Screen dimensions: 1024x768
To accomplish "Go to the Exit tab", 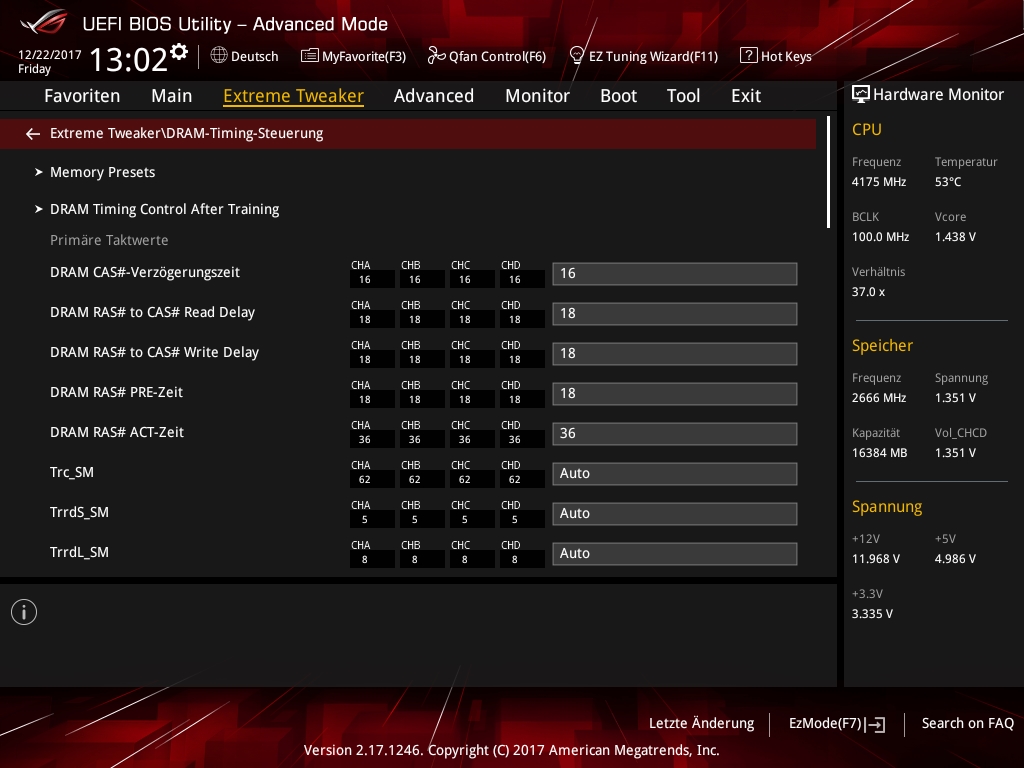I will coord(746,96).
